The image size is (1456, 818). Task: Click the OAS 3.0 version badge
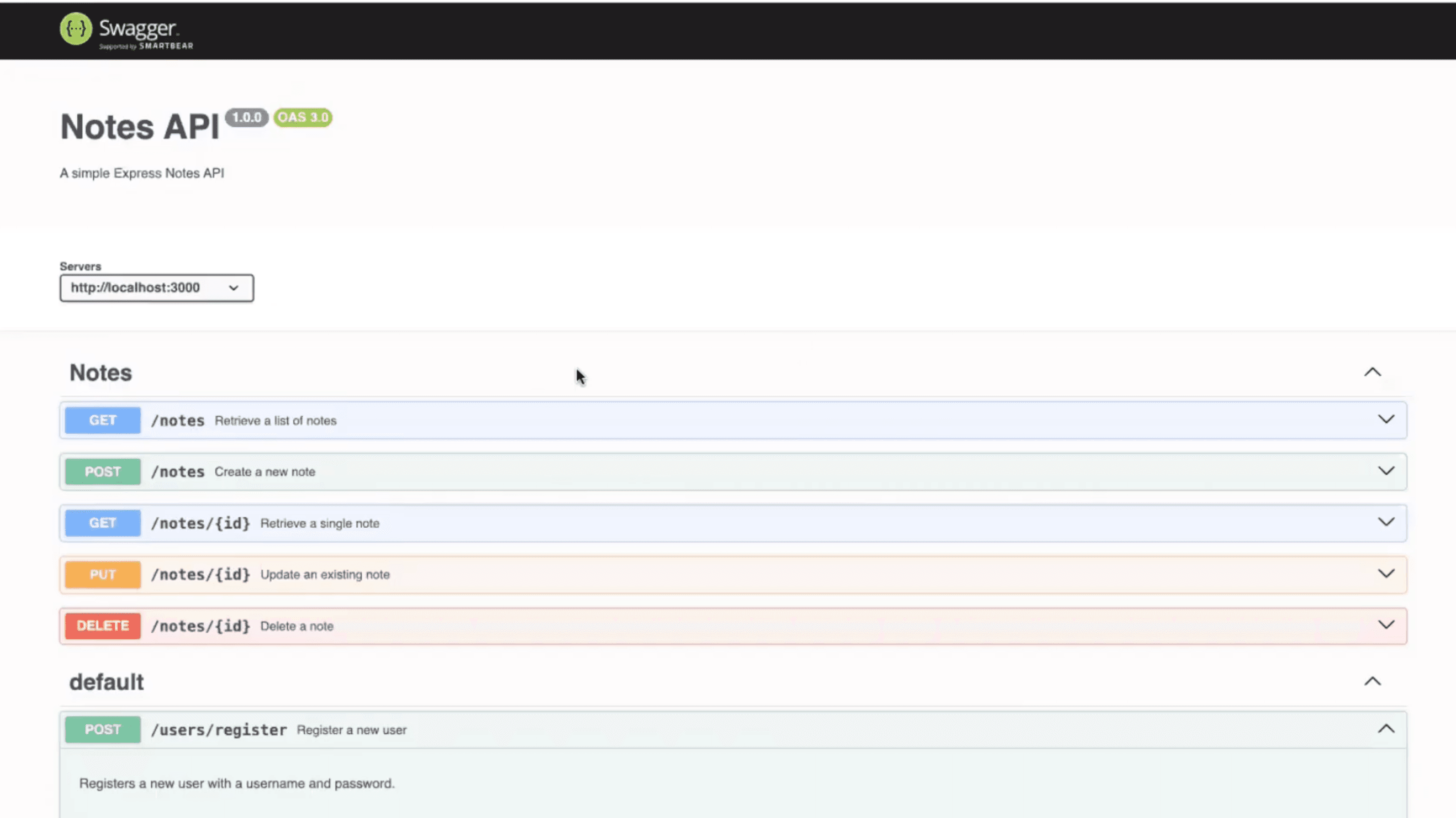[303, 117]
